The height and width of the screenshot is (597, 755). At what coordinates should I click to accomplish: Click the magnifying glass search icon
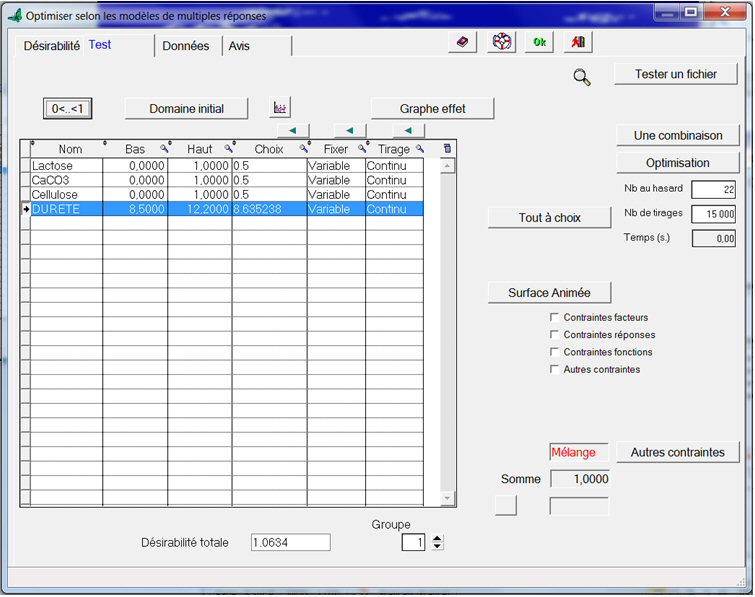click(x=582, y=78)
